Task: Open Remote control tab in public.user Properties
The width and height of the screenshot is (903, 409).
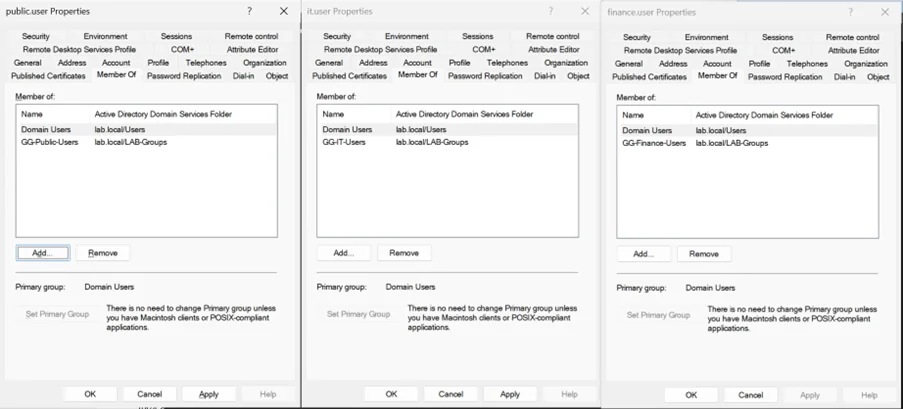Action: [x=251, y=36]
